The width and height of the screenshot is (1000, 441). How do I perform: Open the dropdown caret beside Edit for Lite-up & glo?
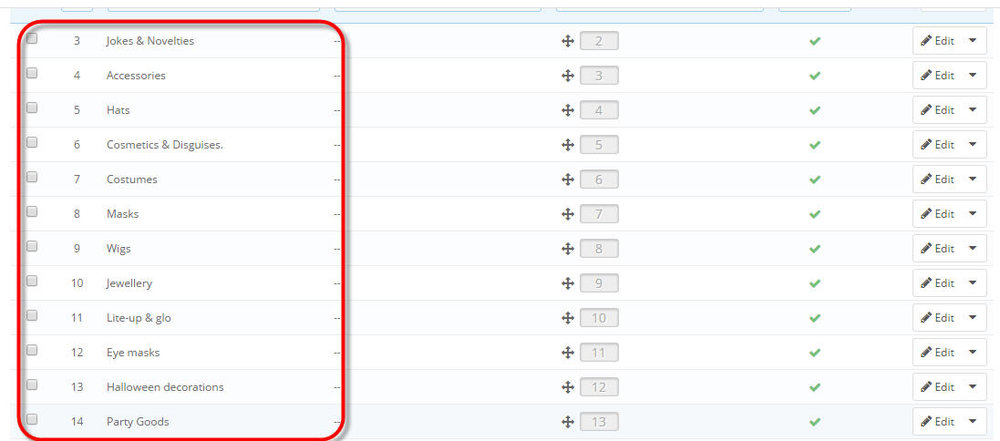(973, 317)
